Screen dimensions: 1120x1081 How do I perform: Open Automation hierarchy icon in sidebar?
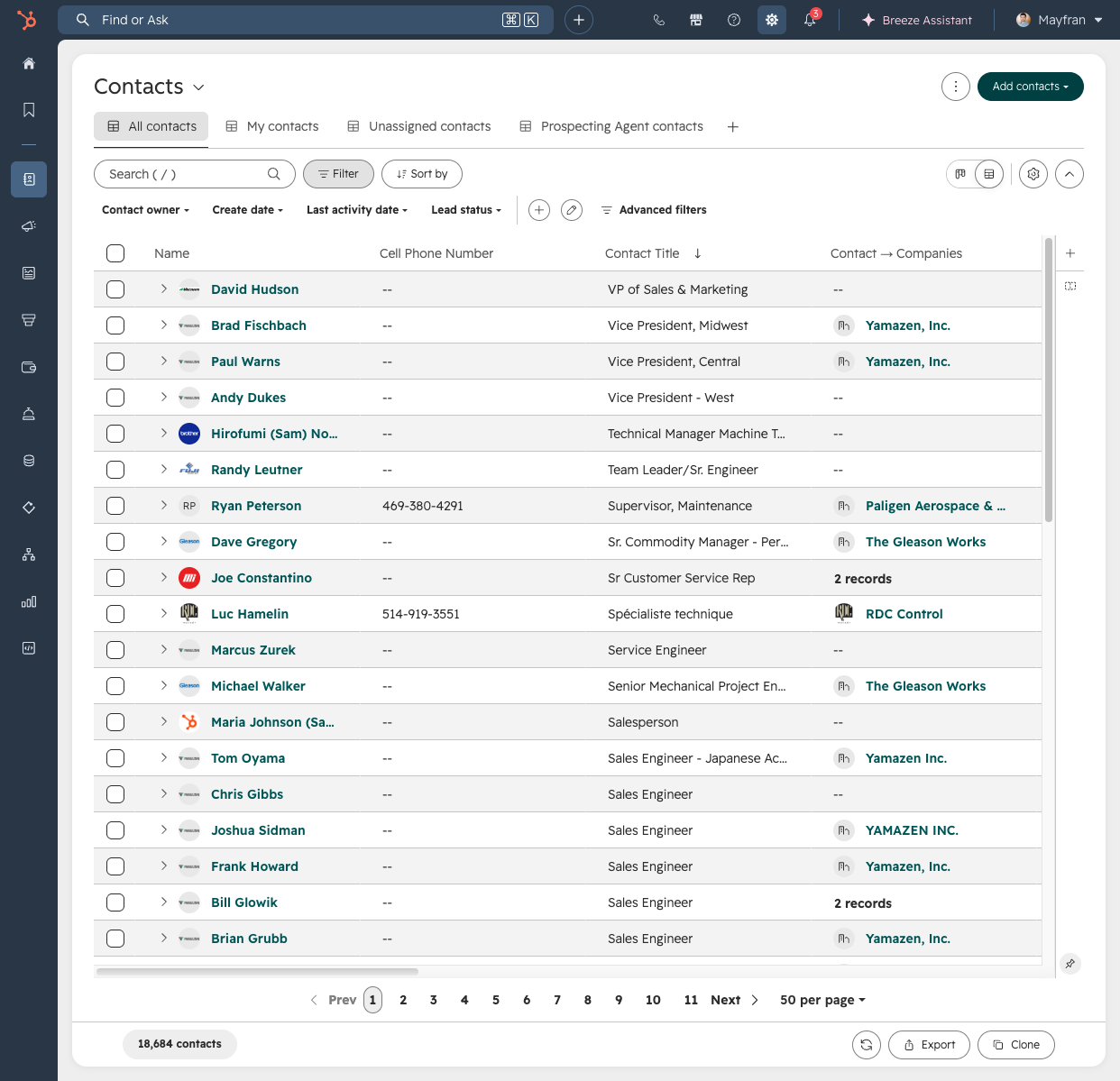coord(29,554)
